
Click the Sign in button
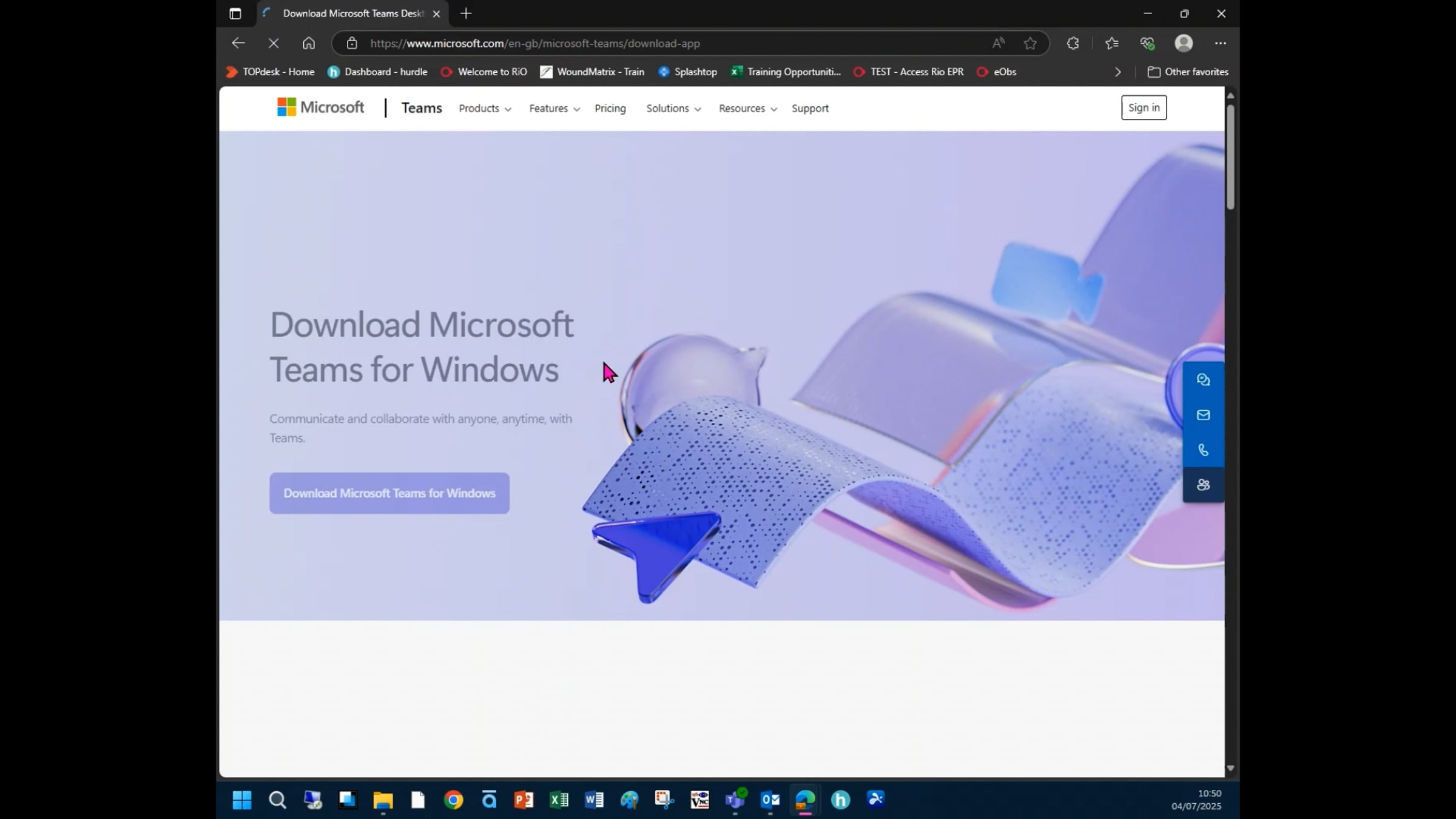[1144, 107]
